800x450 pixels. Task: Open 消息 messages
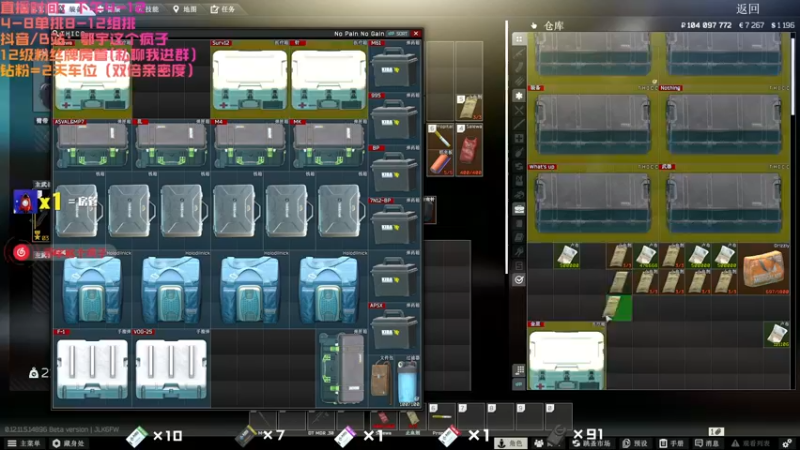[x=708, y=443]
